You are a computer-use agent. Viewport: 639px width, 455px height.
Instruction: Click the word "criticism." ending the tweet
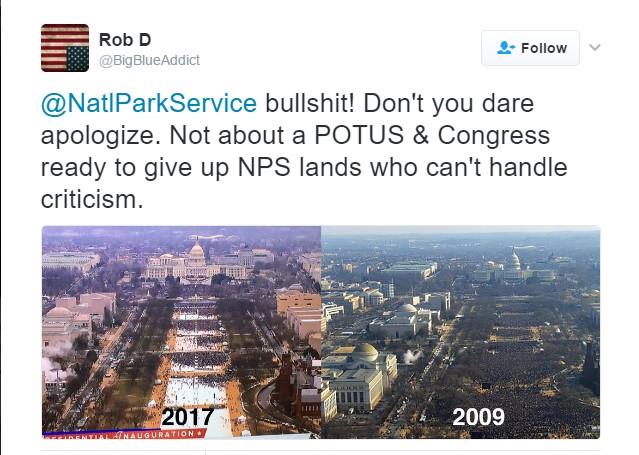(x=89, y=200)
